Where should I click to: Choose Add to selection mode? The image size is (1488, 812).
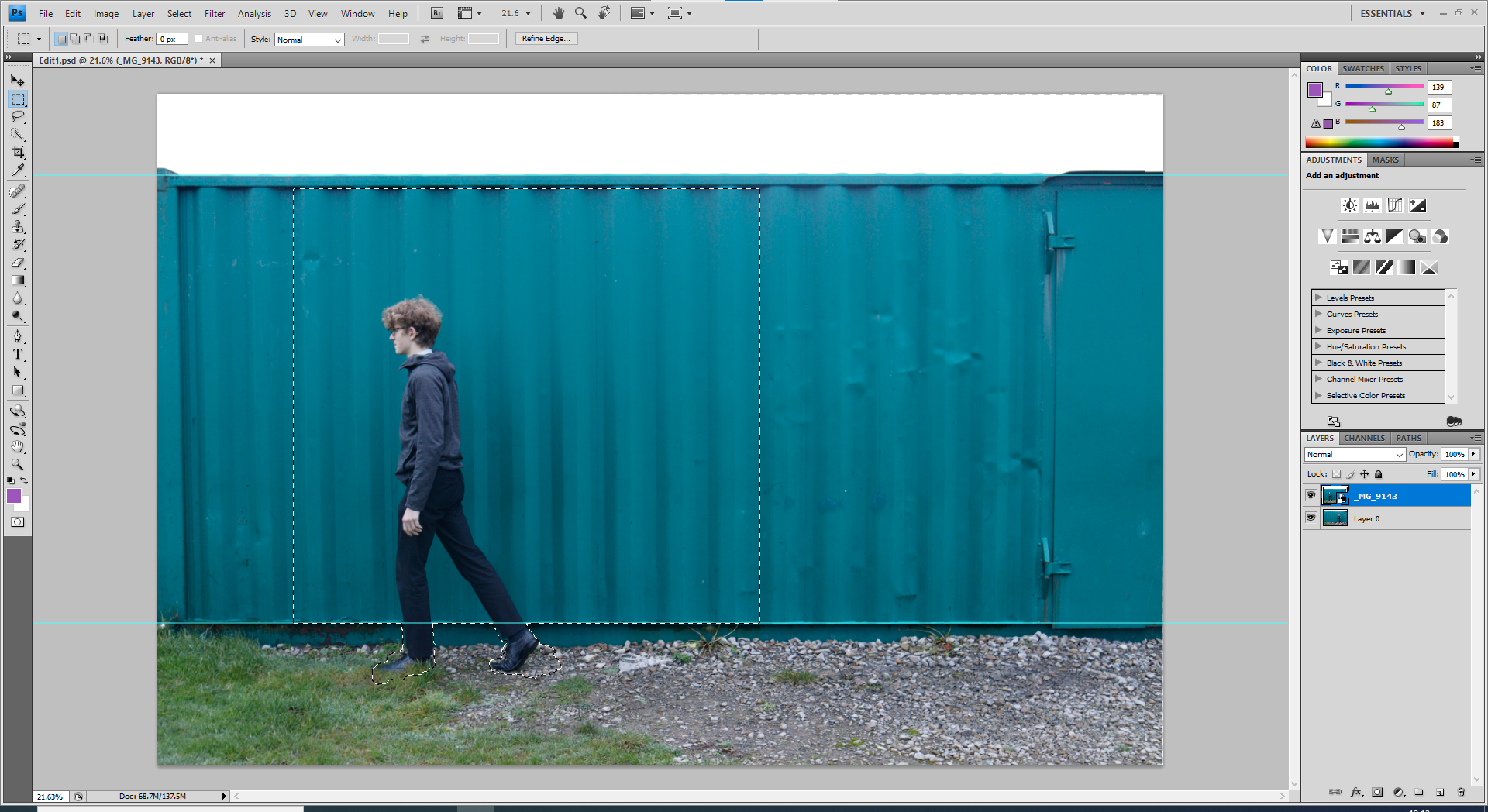(75, 39)
